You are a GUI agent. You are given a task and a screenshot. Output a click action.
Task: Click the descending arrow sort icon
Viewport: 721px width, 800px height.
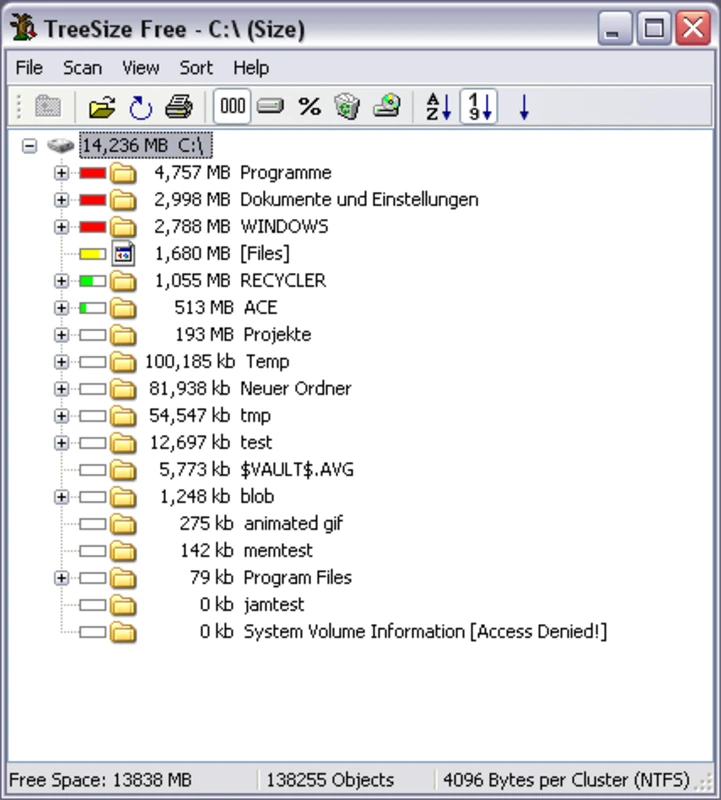pyautogui.click(x=524, y=107)
